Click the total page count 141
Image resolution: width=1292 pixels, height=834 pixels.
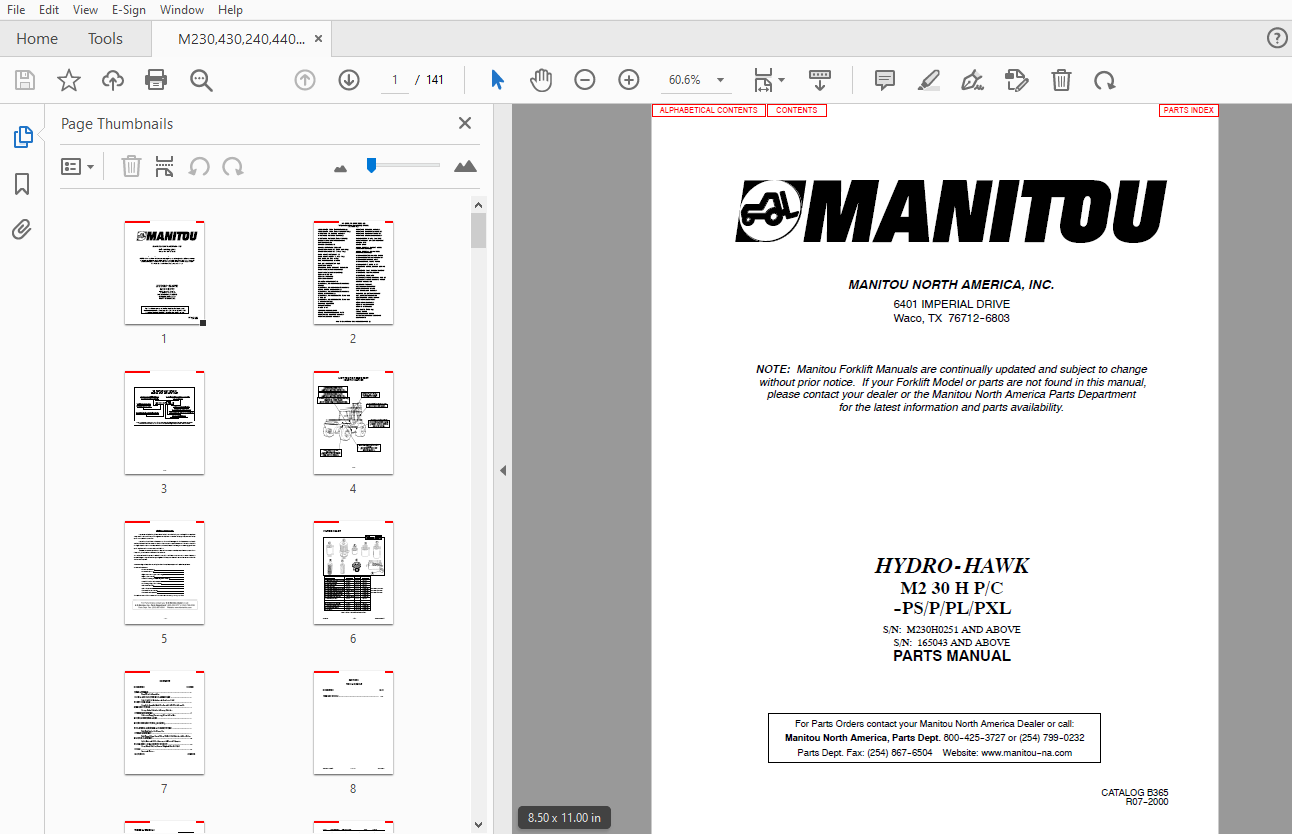pos(435,80)
